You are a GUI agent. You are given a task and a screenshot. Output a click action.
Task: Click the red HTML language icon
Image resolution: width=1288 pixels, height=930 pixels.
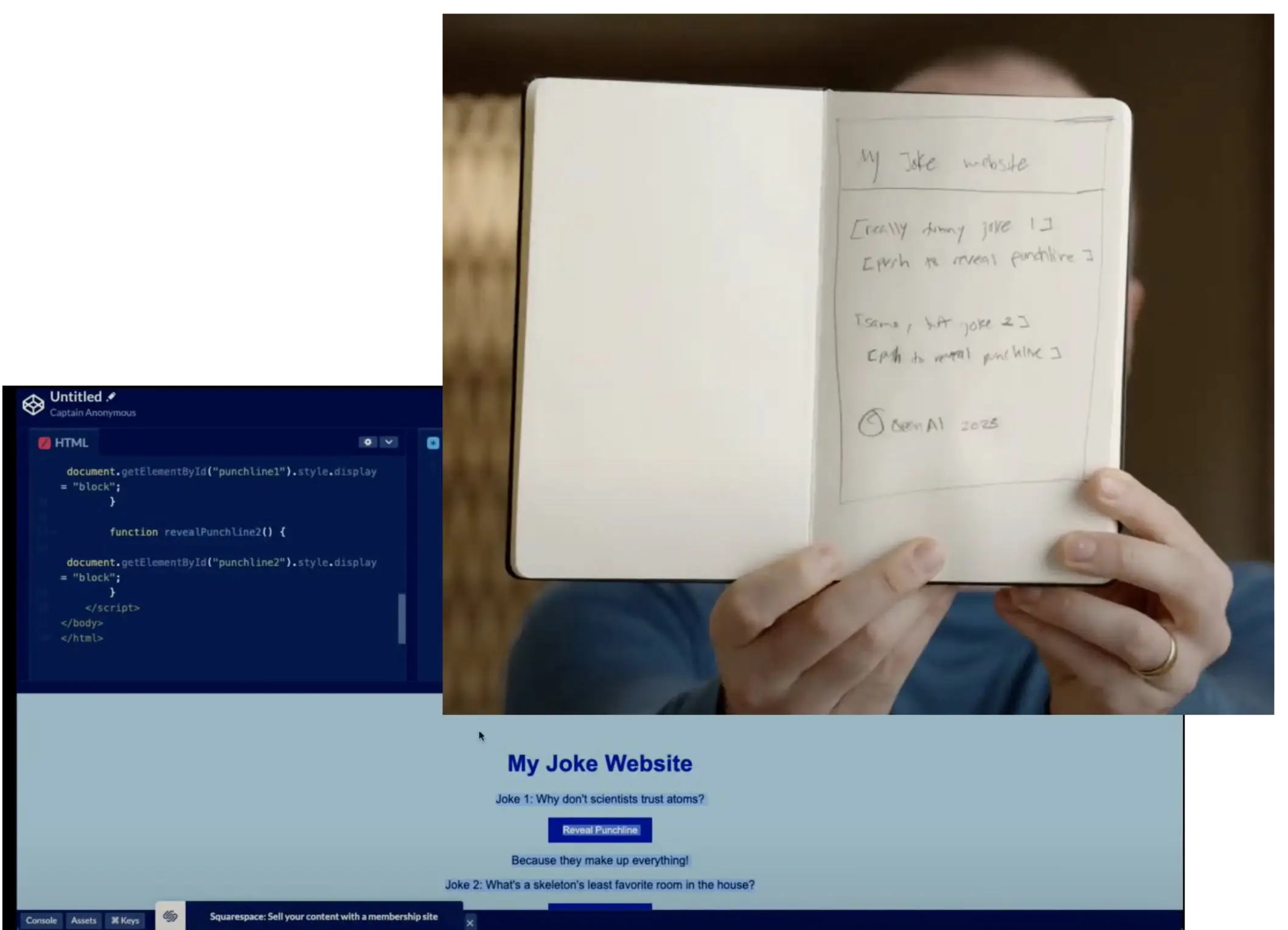(x=44, y=443)
